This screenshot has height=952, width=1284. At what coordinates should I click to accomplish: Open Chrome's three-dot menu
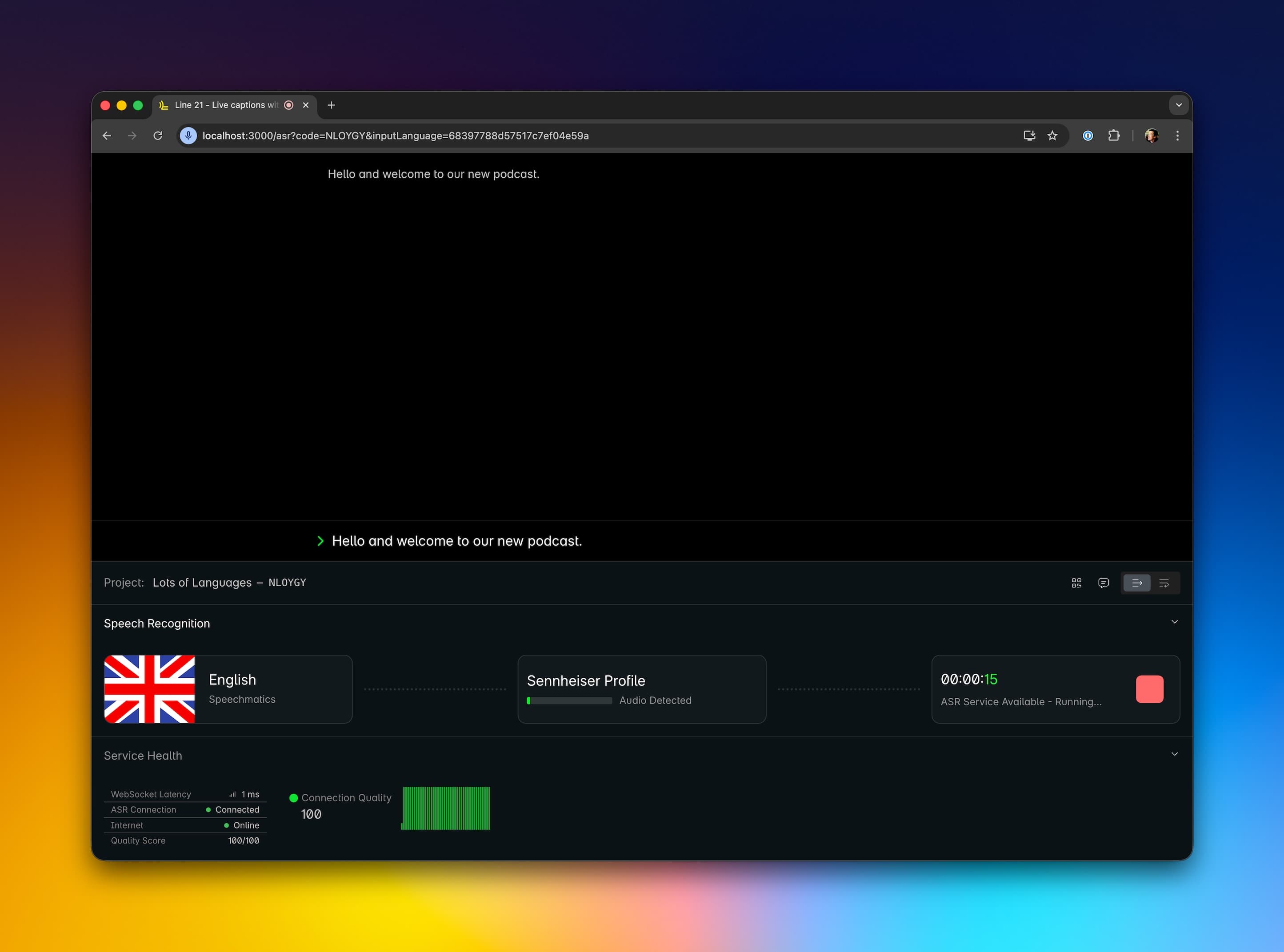[x=1177, y=136]
